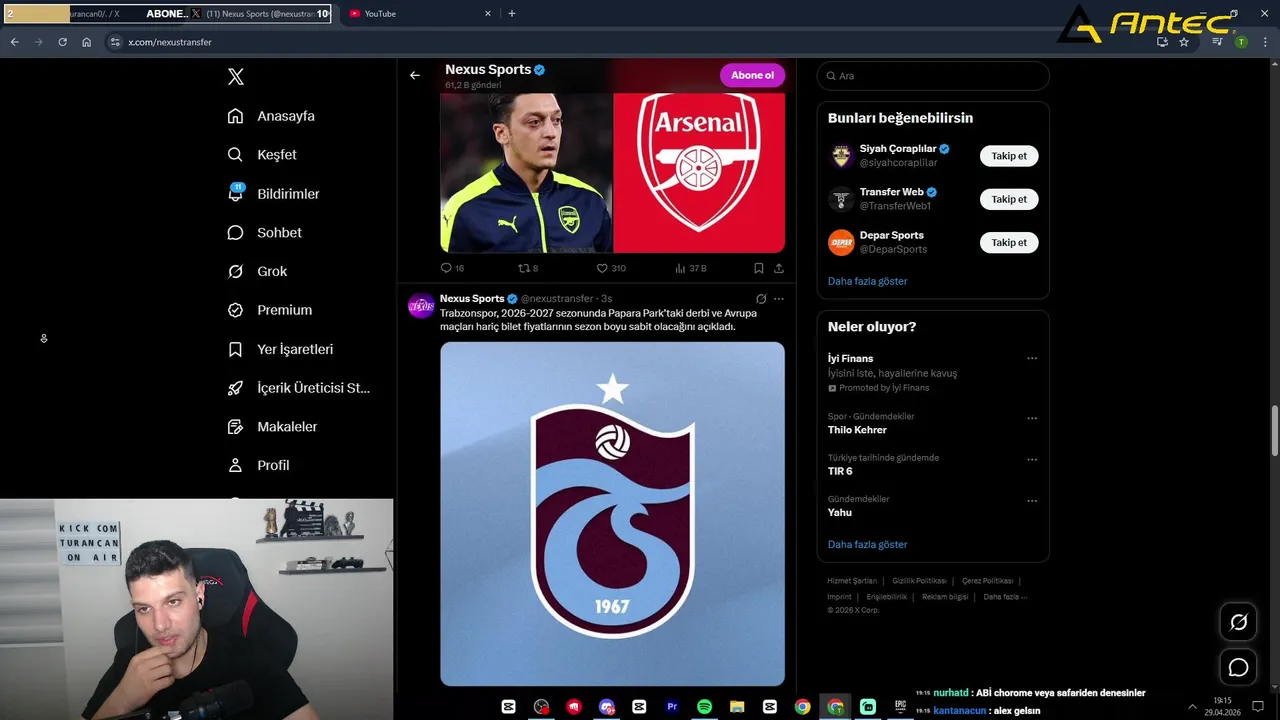Expand Daha fazla footer options
Image resolution: width=1280 pixels, height=720 pixels.
(x=1005, y=597)
